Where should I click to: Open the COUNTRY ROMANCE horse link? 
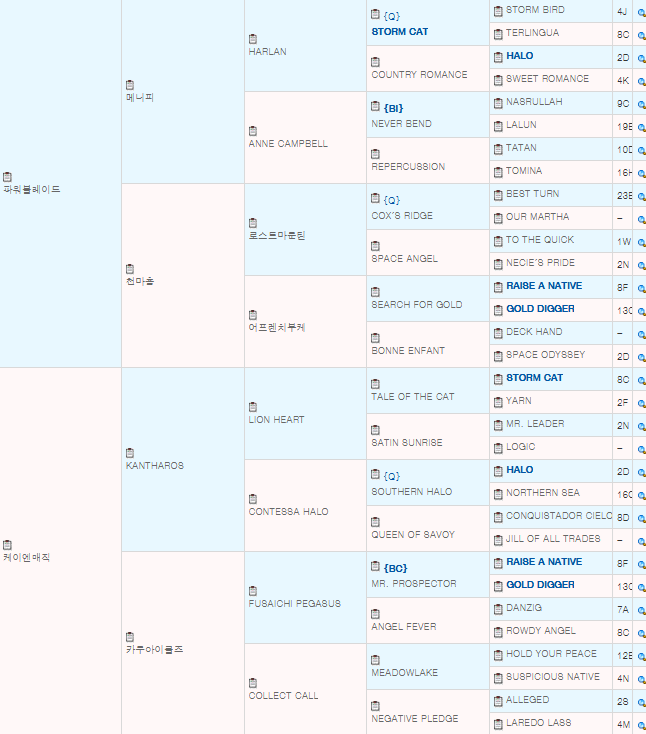(x=419, y=75)
